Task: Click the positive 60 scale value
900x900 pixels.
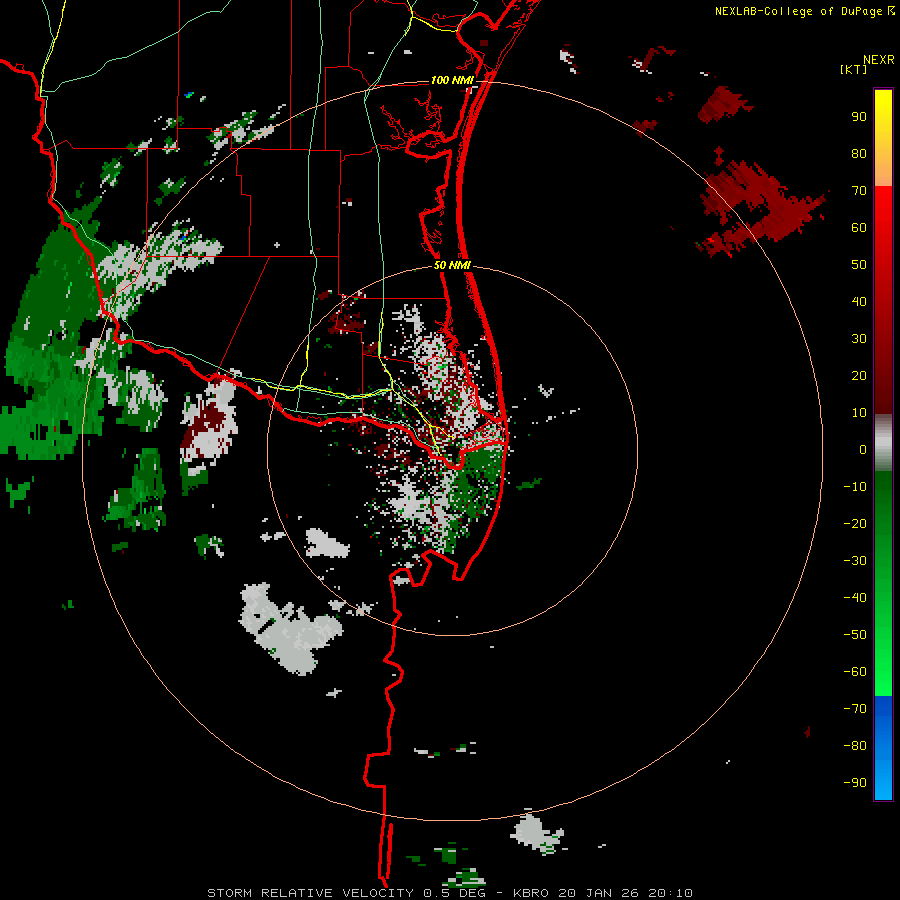Action: (x=859, y=228)
